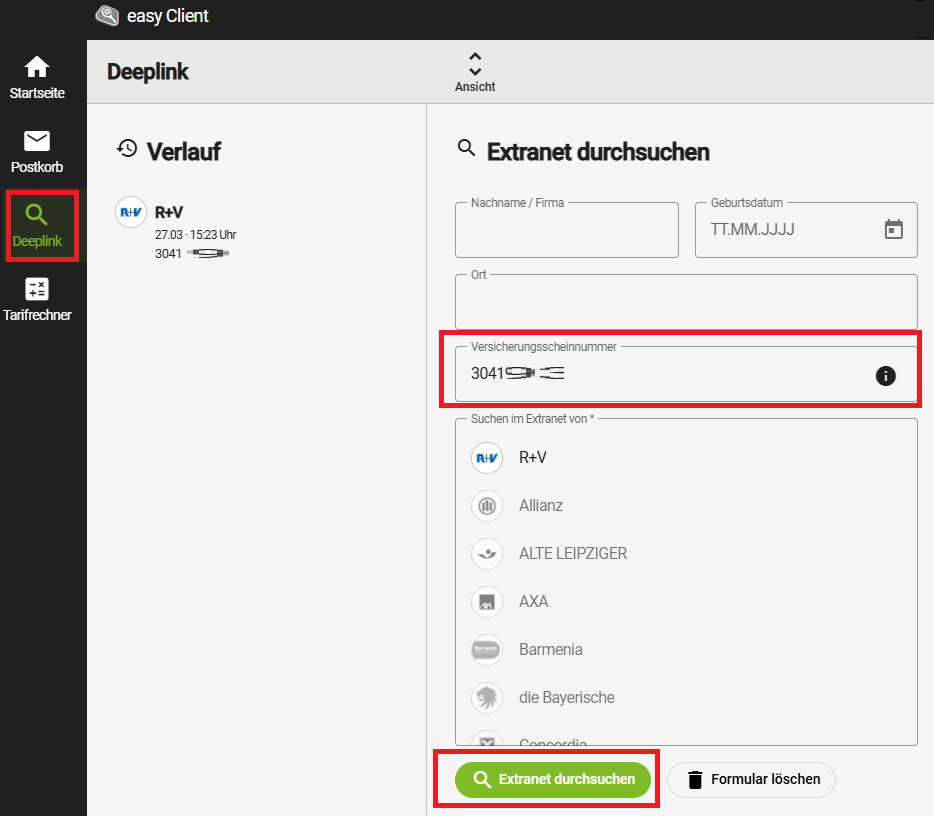
Task: Select ALTE LEIPZIGER in the extranet list
Action: [573, 553]
